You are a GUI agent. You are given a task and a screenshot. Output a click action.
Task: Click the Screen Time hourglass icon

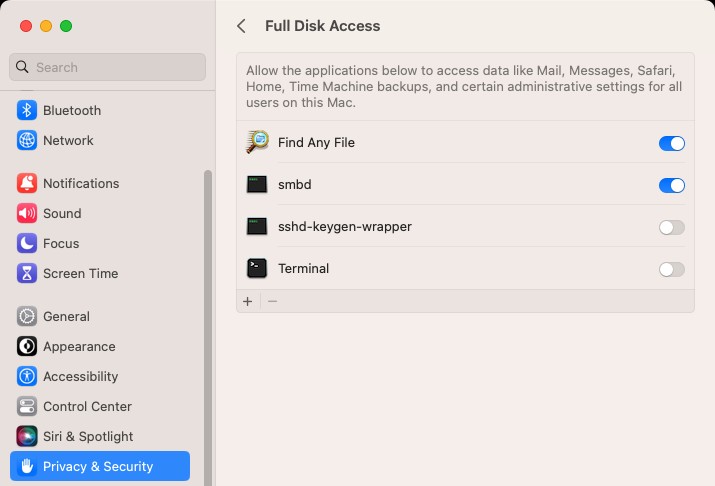(27, 273)
